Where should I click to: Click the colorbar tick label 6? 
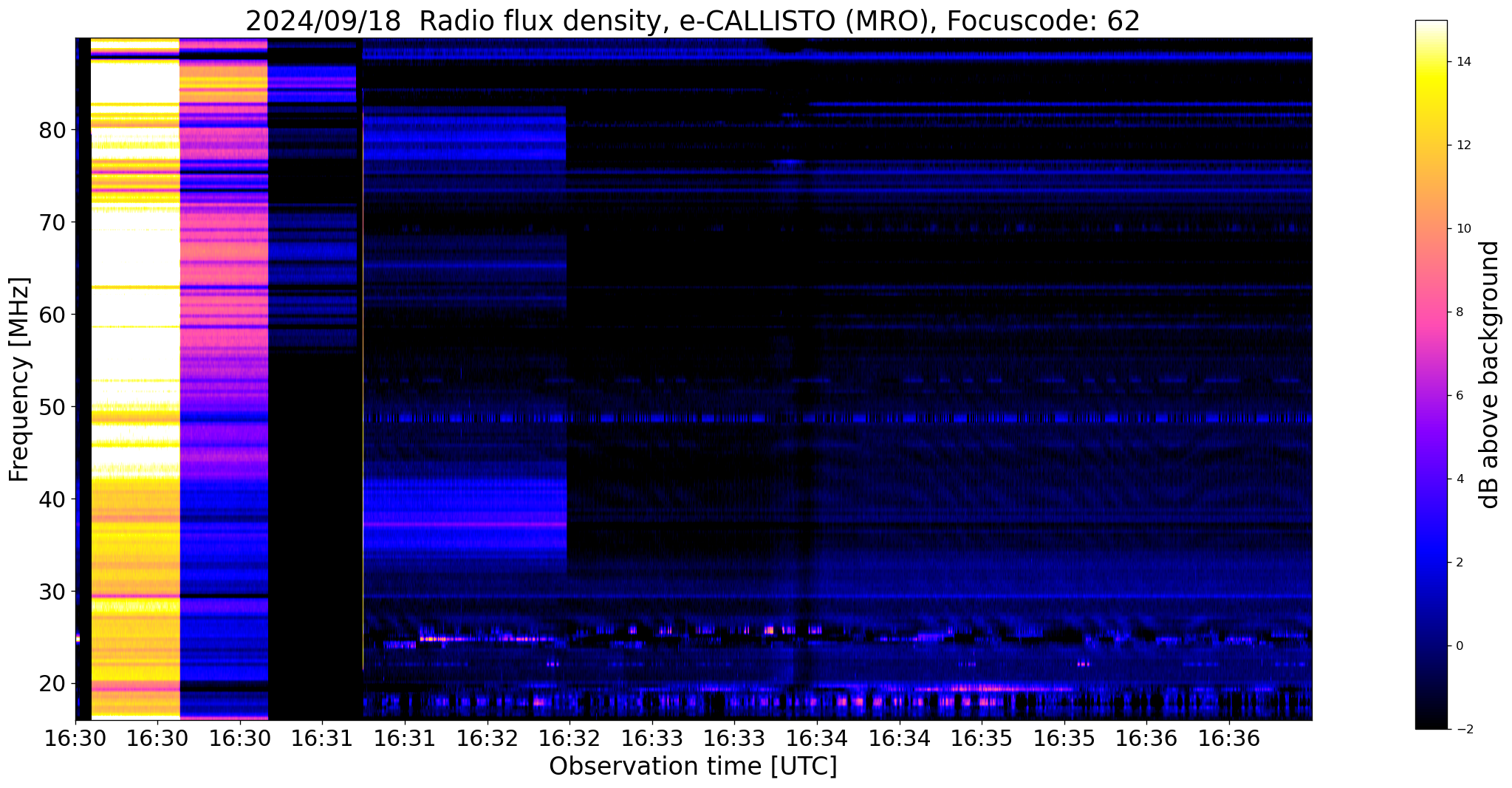pyautogui.click(x=1459, y=396)
